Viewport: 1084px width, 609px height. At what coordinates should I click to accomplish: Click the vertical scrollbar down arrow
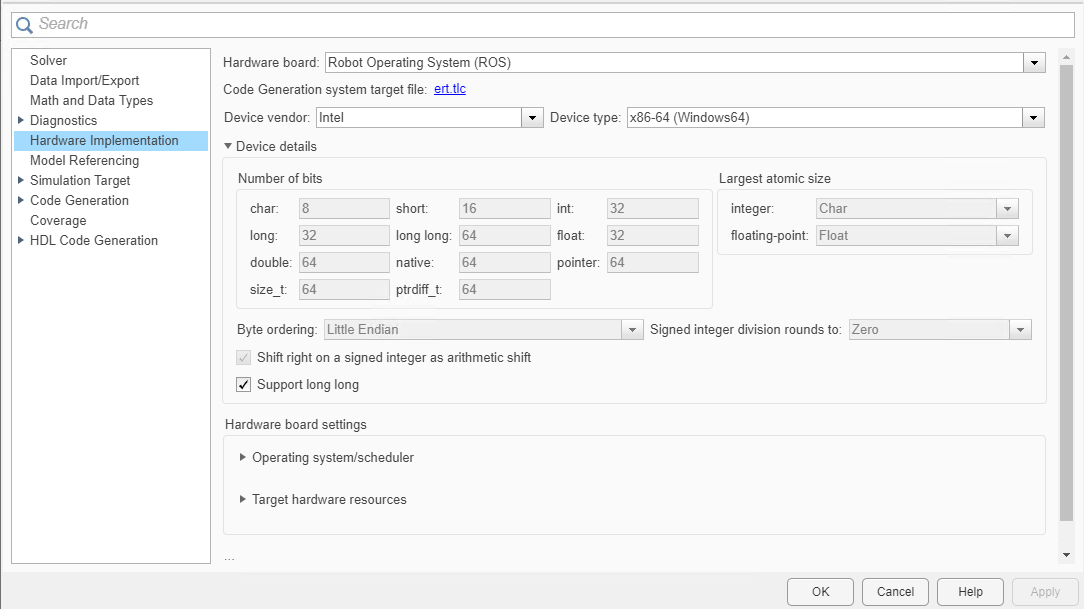pos(1066,555)
